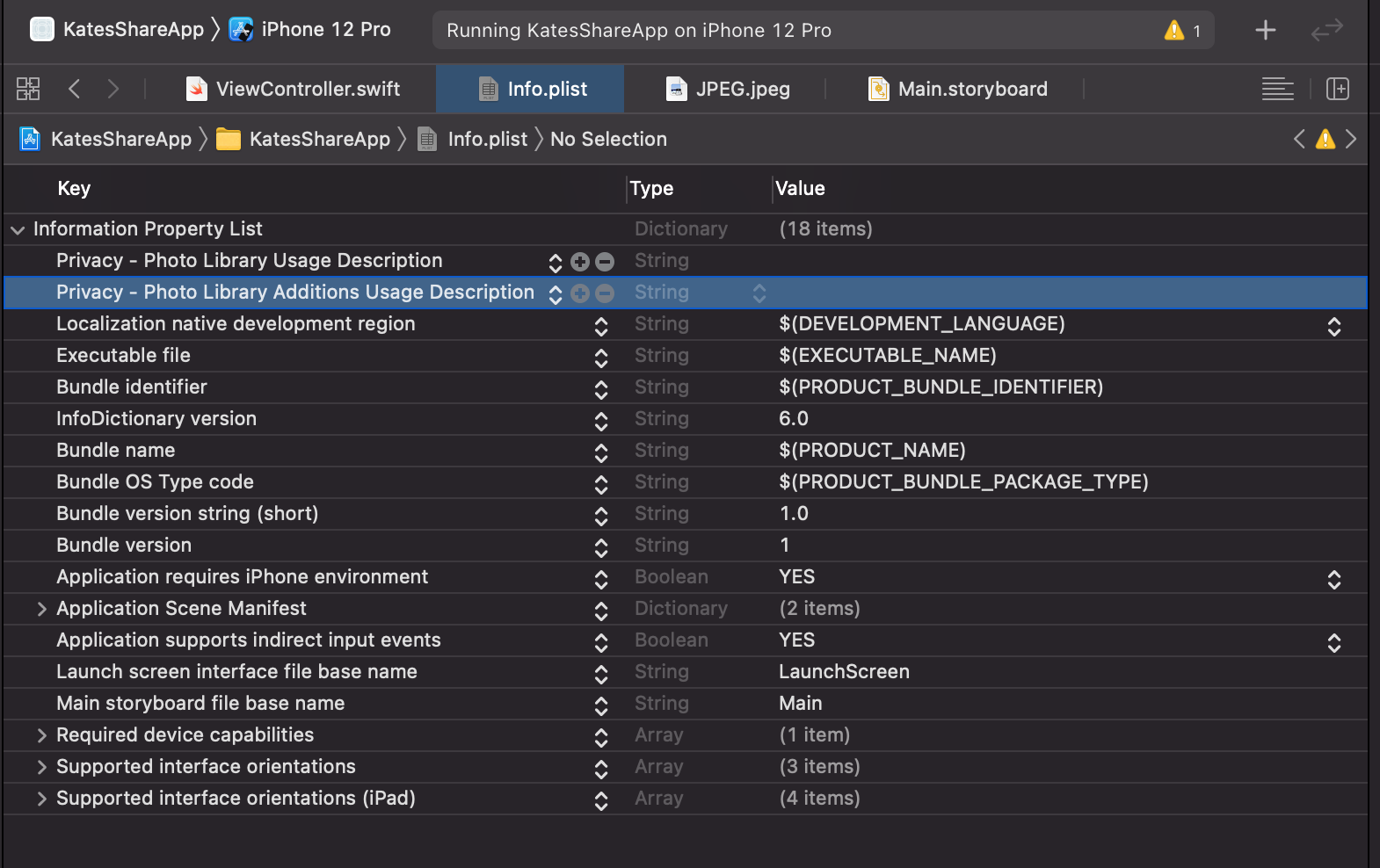The image size is (1380, 868).
Task: Open value popup for development region
Action: pyautogui.click(x=1334, y=326)
